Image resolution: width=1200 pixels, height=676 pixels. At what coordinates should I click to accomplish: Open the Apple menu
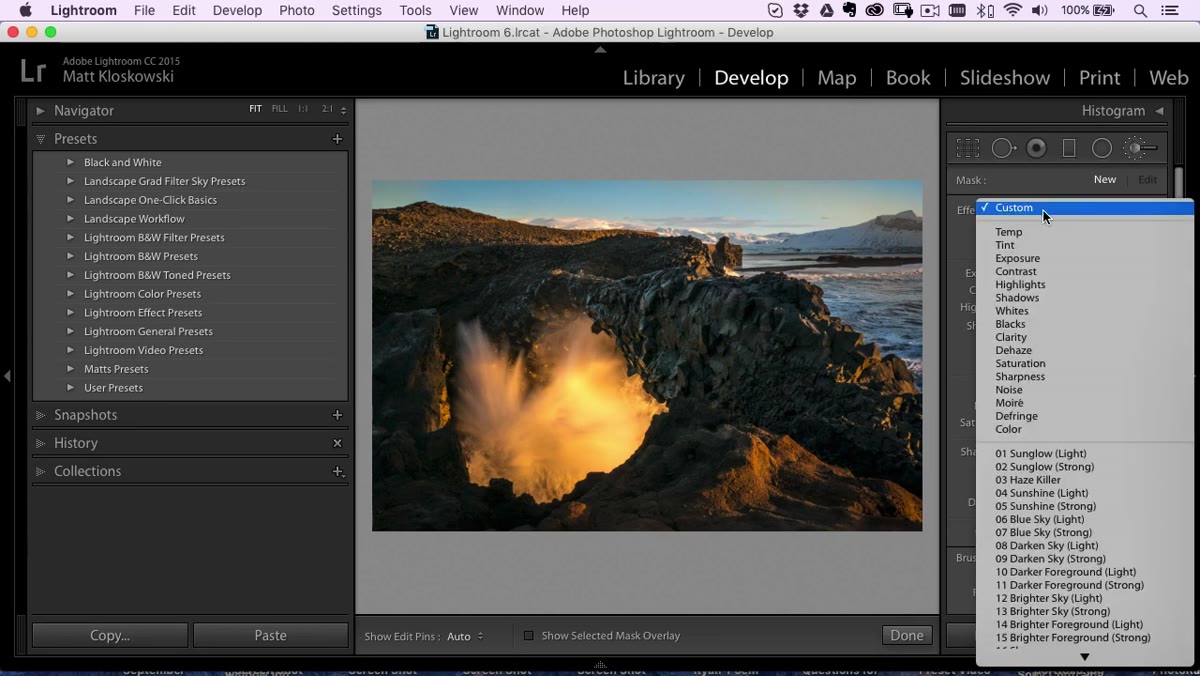[25, 10]
